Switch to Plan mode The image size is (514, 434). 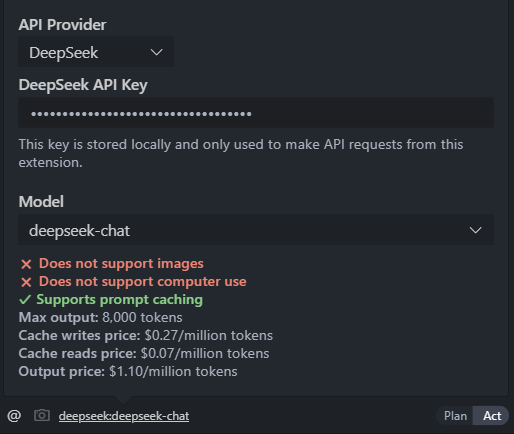455,416
